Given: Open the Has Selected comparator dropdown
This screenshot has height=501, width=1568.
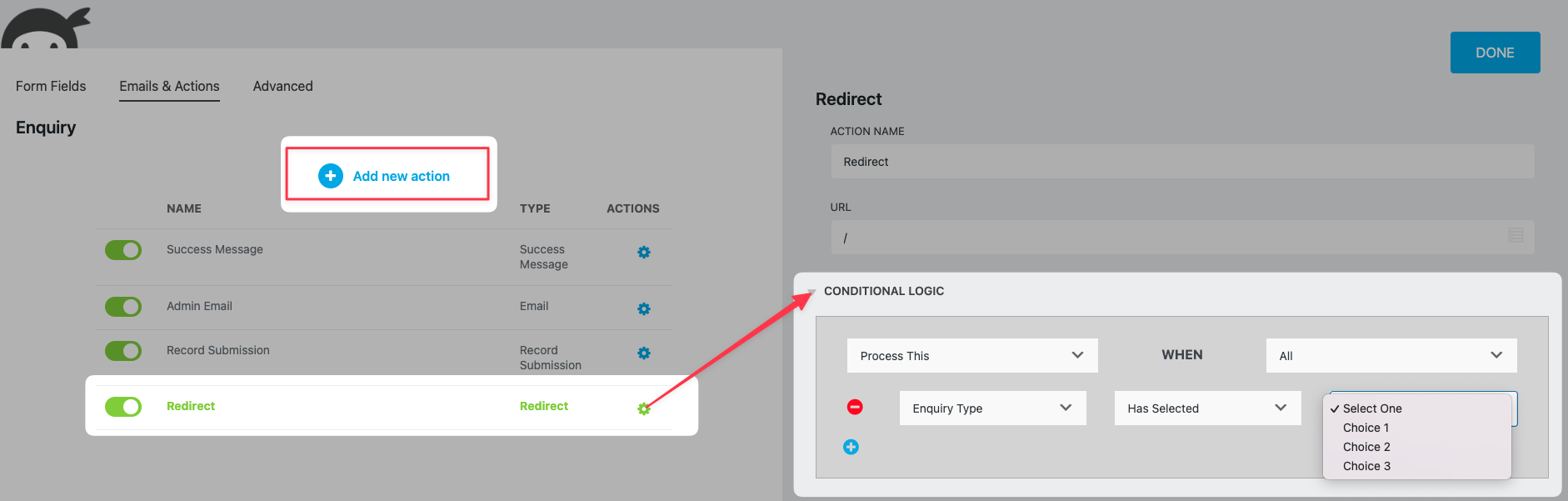Looking at the screenshot, I should pyautogui.click(x=1206, y=408).
